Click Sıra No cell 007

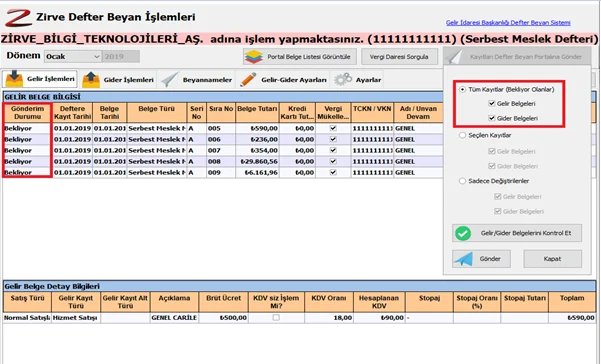point(221,151)
